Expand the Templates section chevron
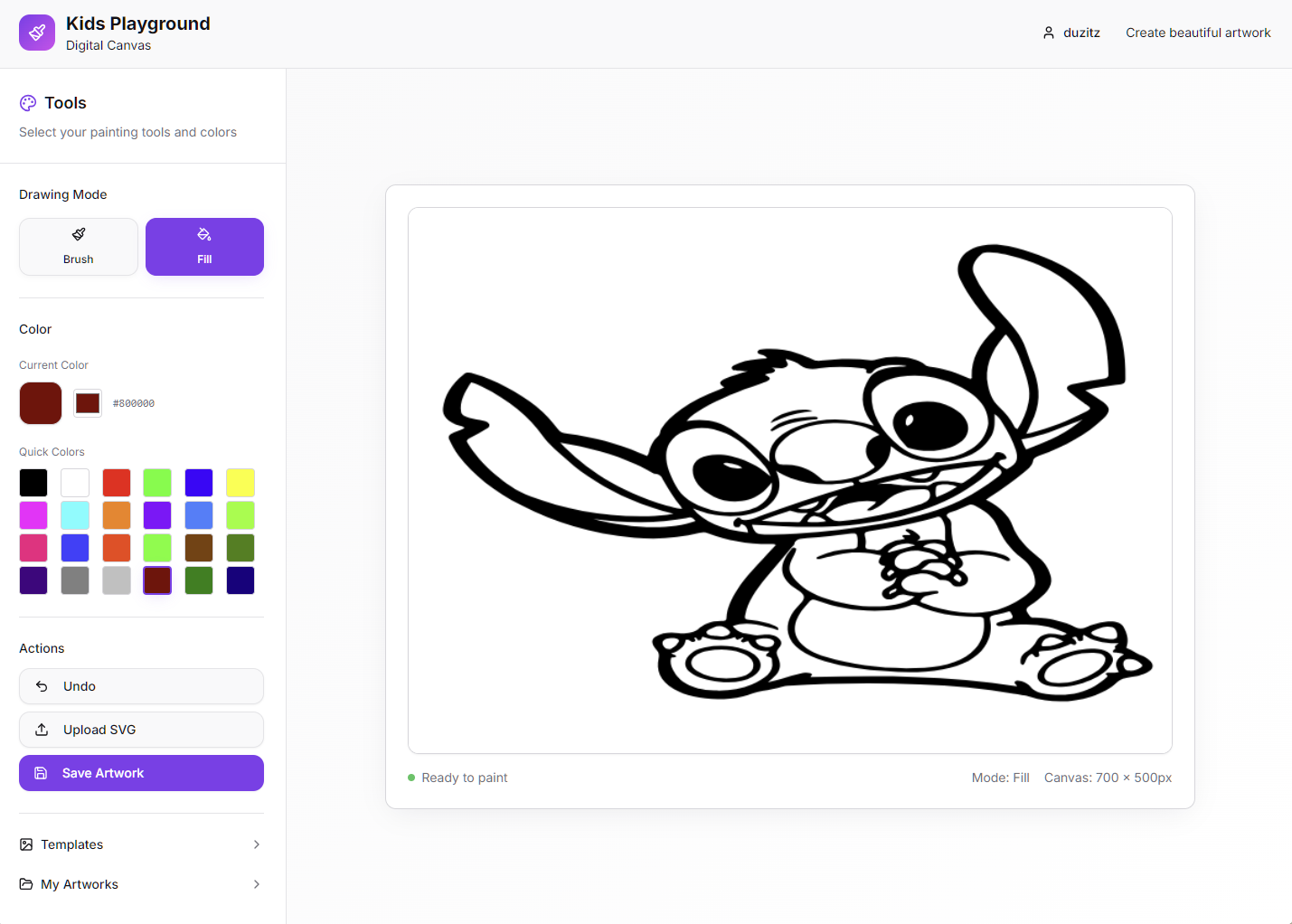1292x924 pixels. pyautogui.click(x=257, y=844)
